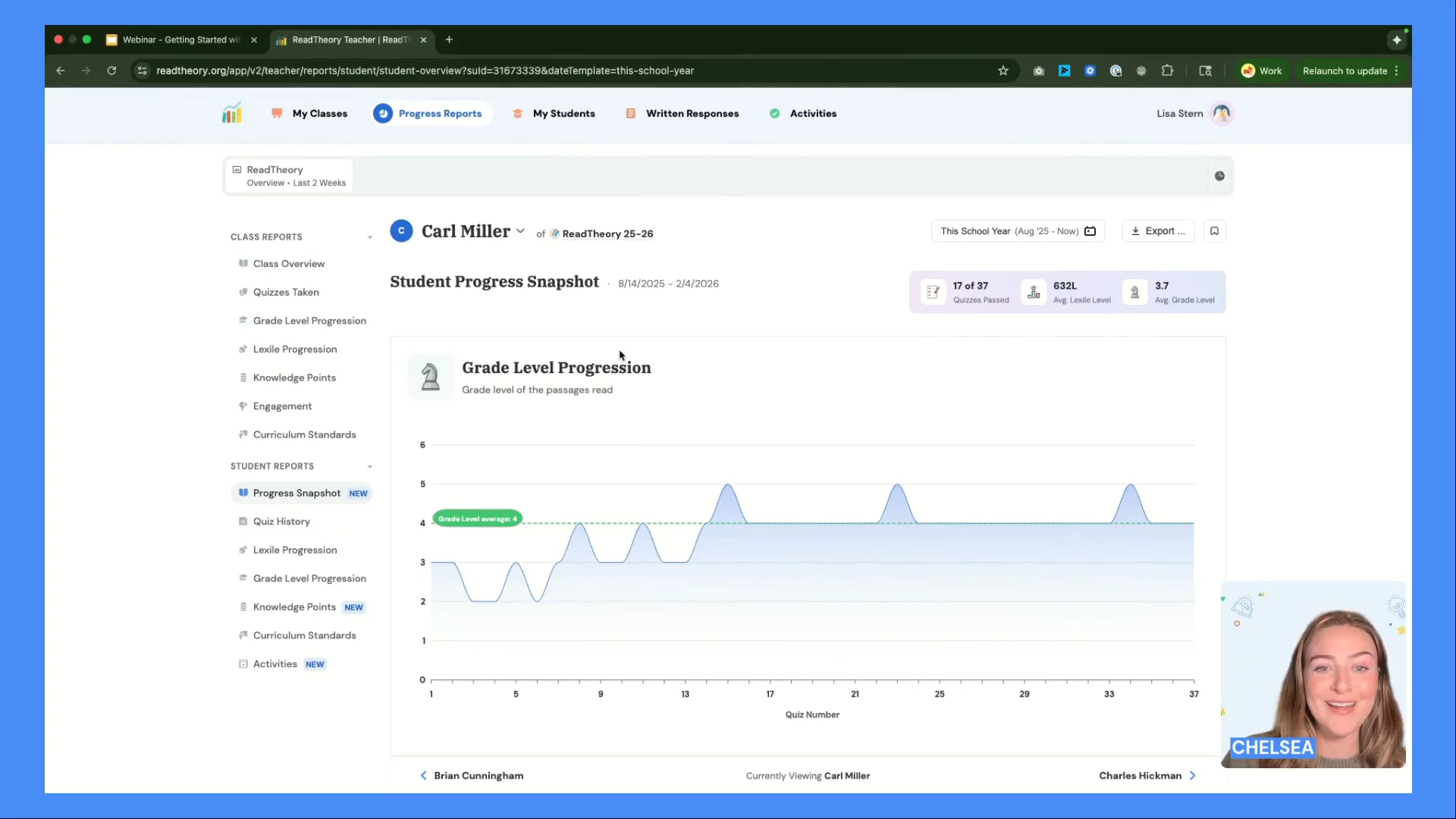Image resolution: width=1456 pixels, height=819 pixels.
Task: Click the clock history icon
Action: click(x=1219, y=176)
